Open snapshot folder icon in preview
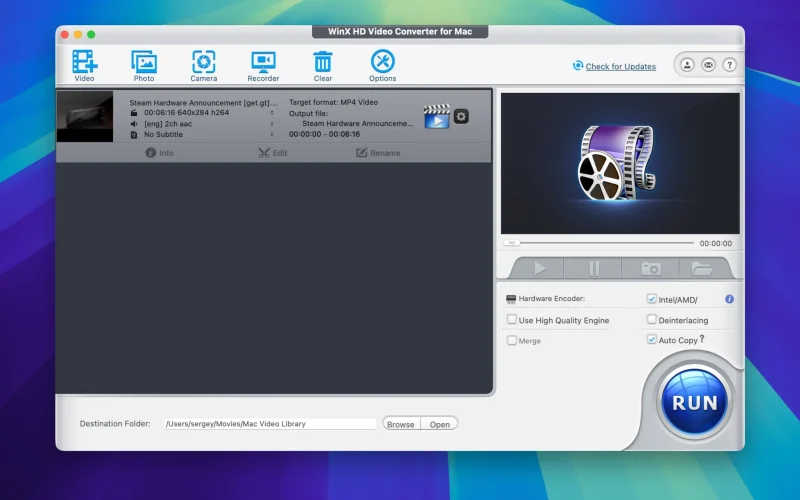Viewport: 800px width, 500px height. 702,268
